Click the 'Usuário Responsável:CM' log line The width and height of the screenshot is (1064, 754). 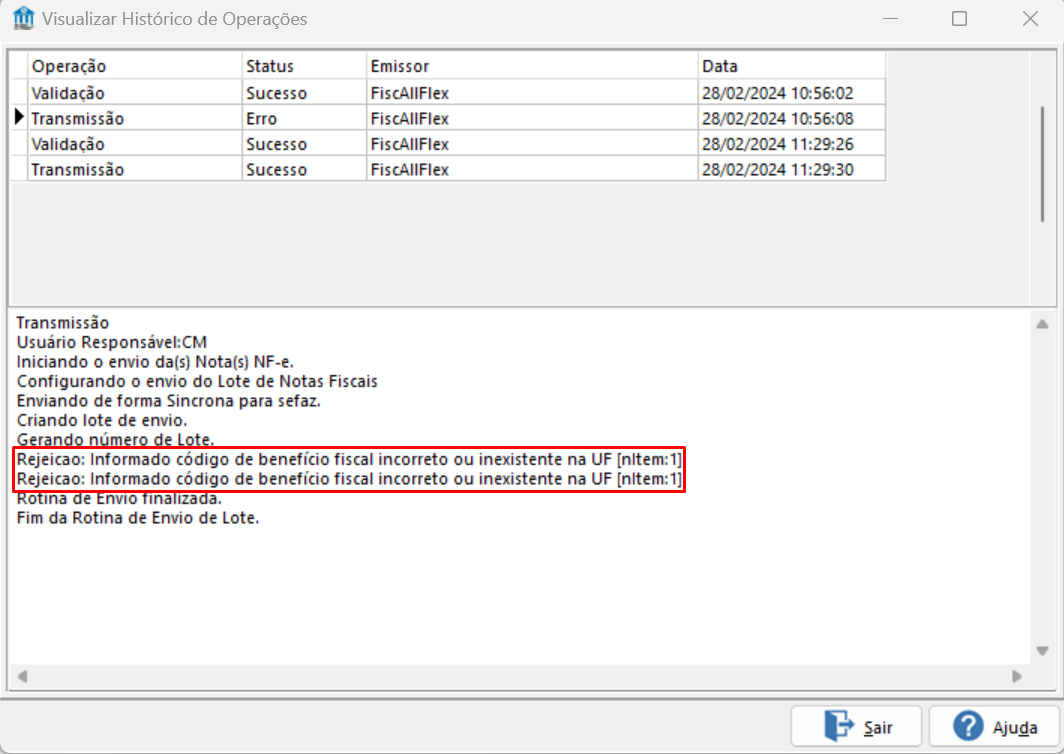click(x=111, y=342)
